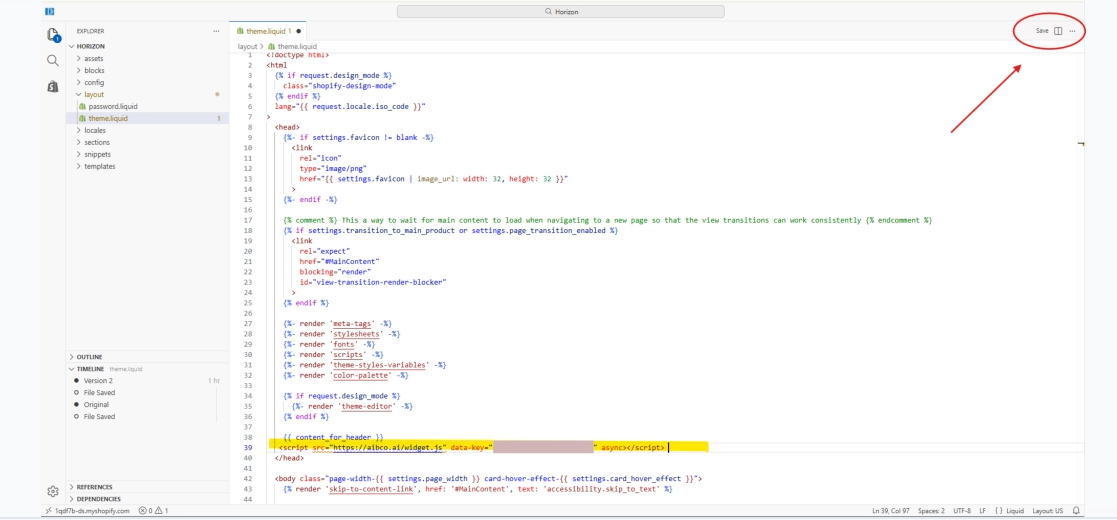
Task: Save the file with the Save button
Action: point(1041,31)
